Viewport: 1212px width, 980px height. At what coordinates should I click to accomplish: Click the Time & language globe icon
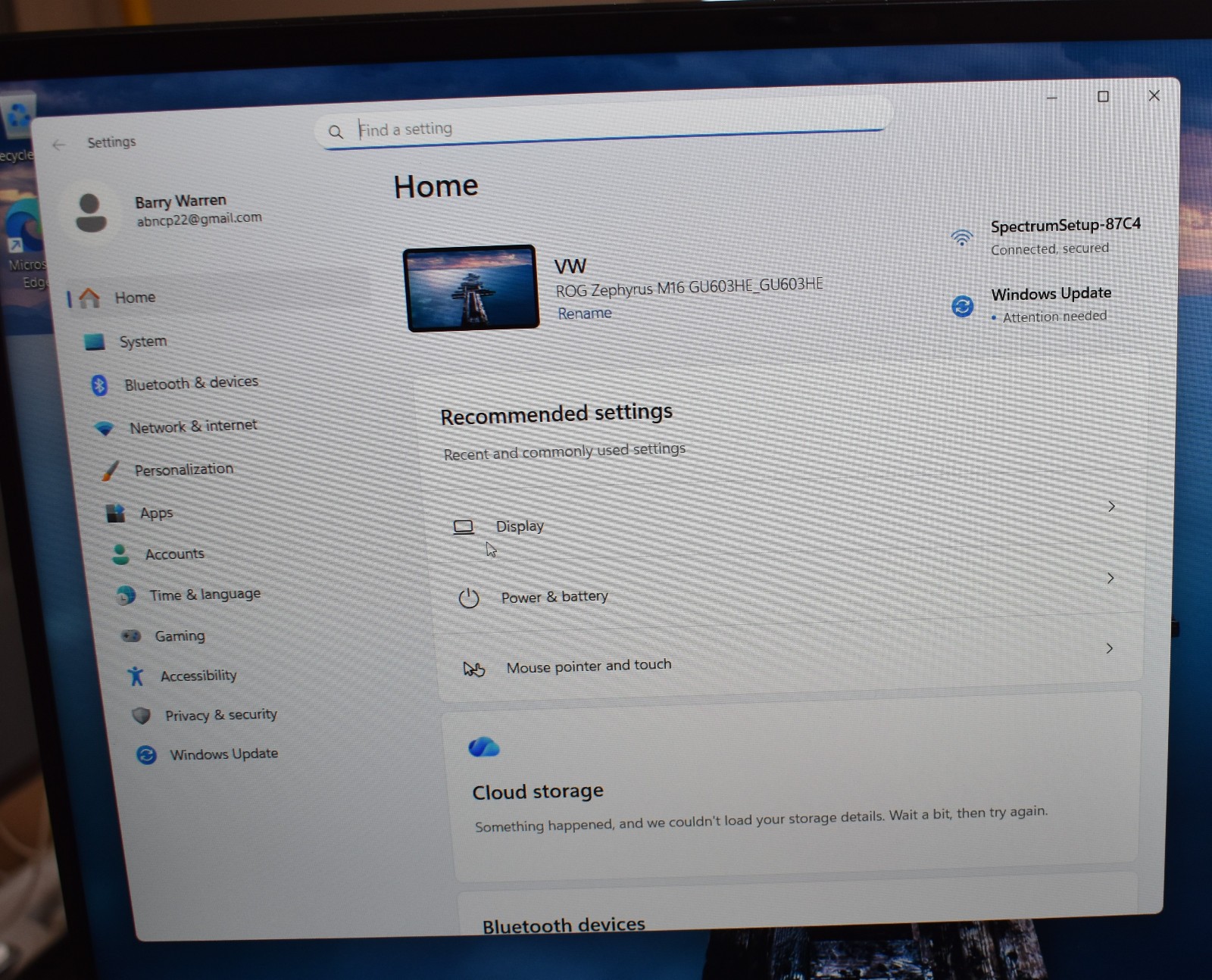click(x=126, y=596)
